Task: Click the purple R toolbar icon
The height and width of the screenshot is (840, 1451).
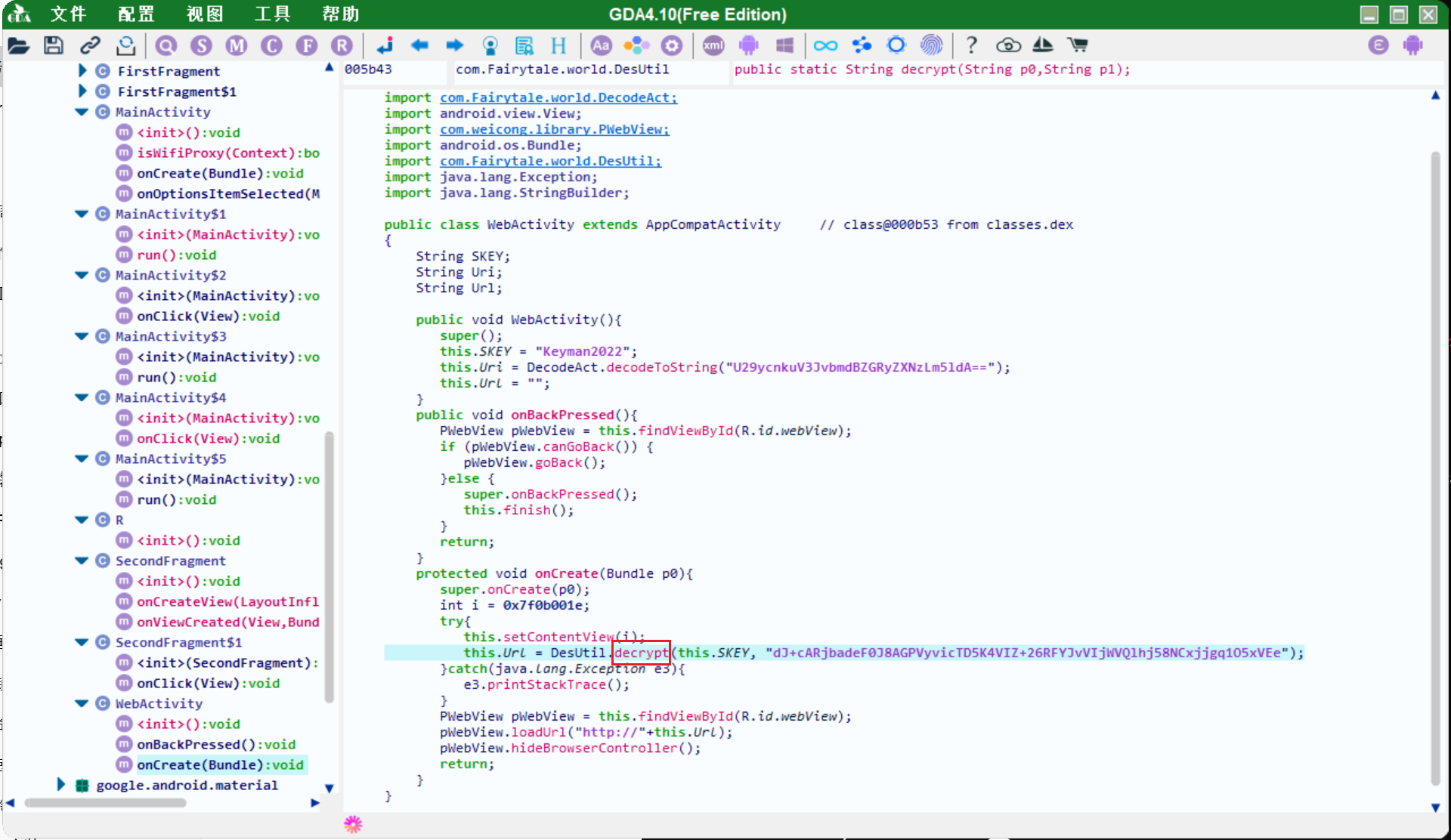Action: pos(342,46)
